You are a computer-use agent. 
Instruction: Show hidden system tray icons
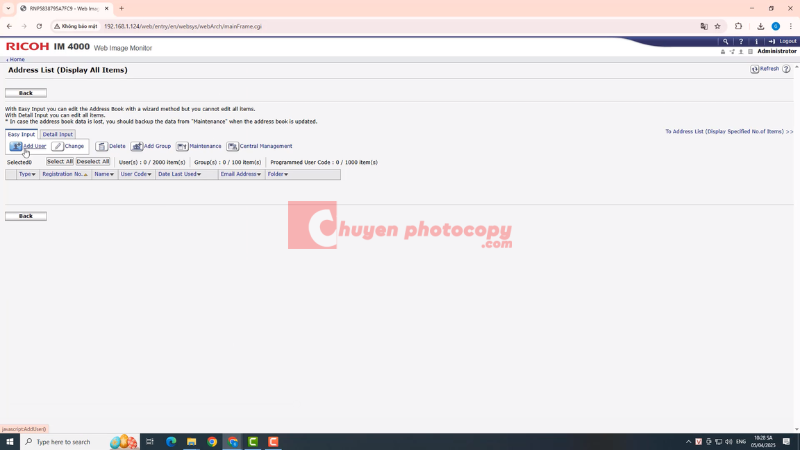pos(688,442)
